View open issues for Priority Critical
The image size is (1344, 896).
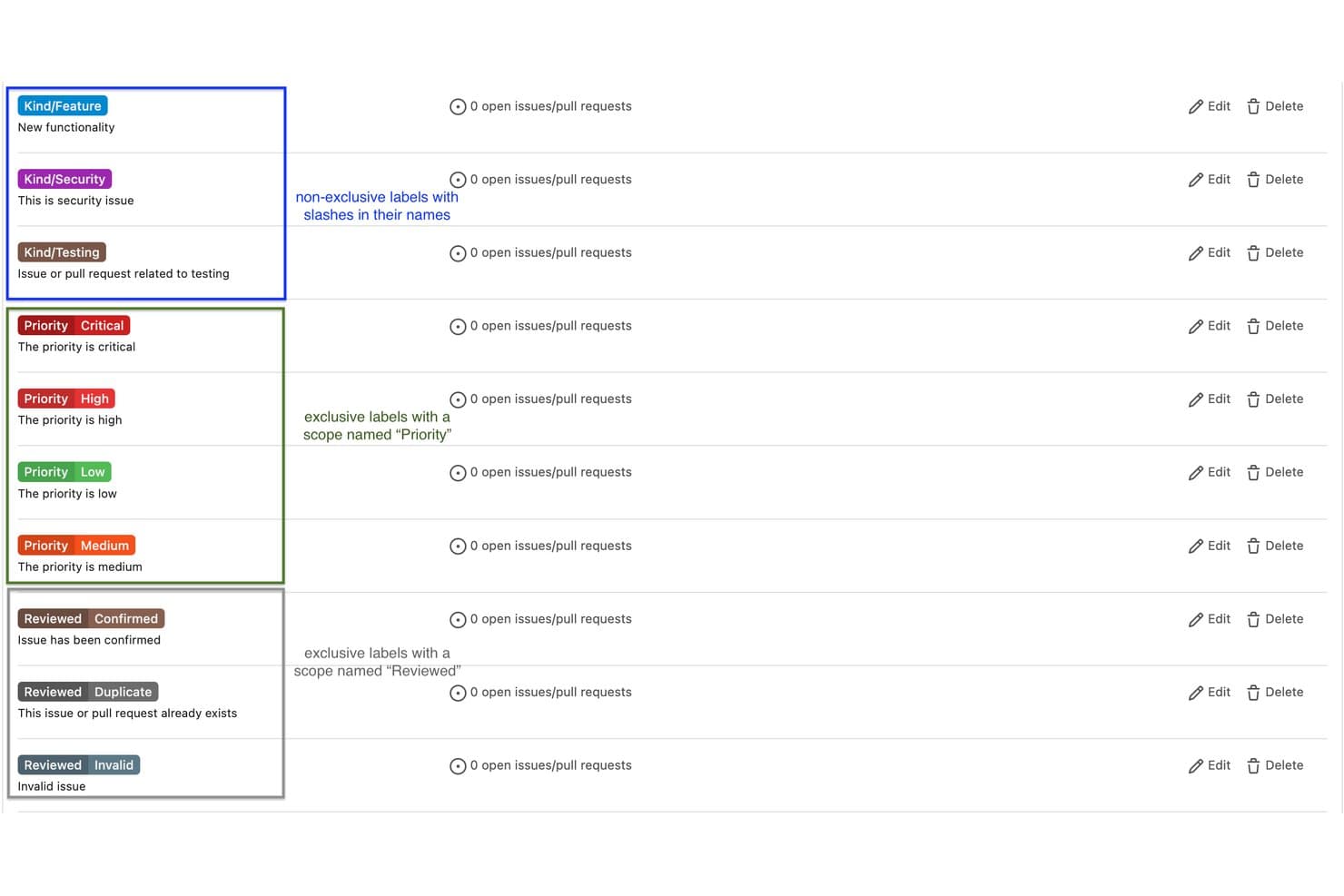[540, 326]
